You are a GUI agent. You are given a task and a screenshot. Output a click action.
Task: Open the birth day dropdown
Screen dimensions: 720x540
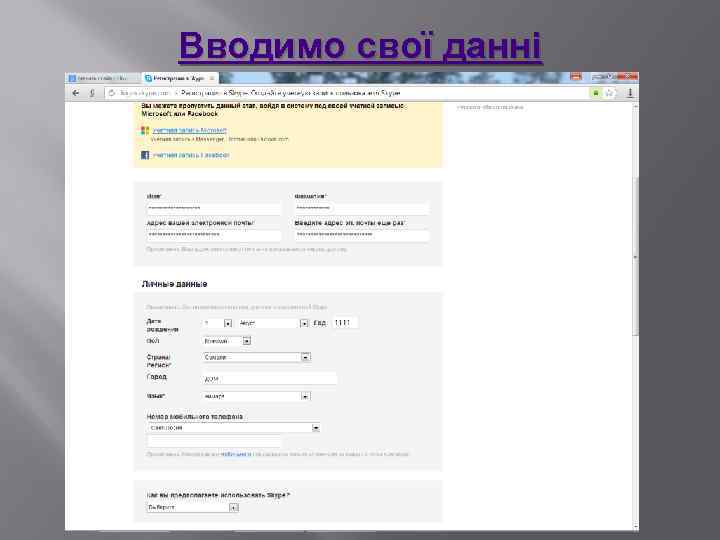[x=217, y=323]
